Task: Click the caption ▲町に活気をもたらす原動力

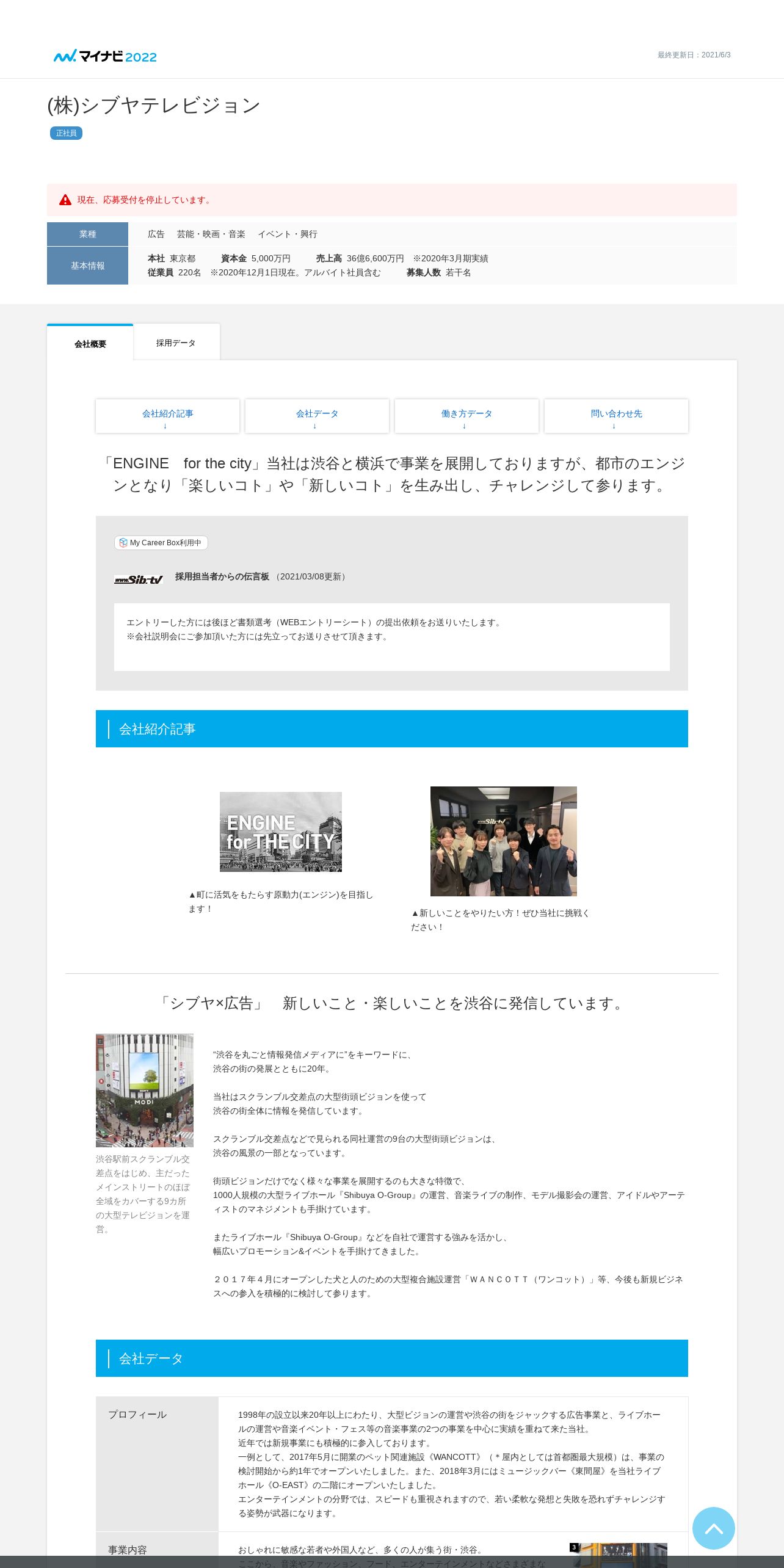Action: point(281,902)
